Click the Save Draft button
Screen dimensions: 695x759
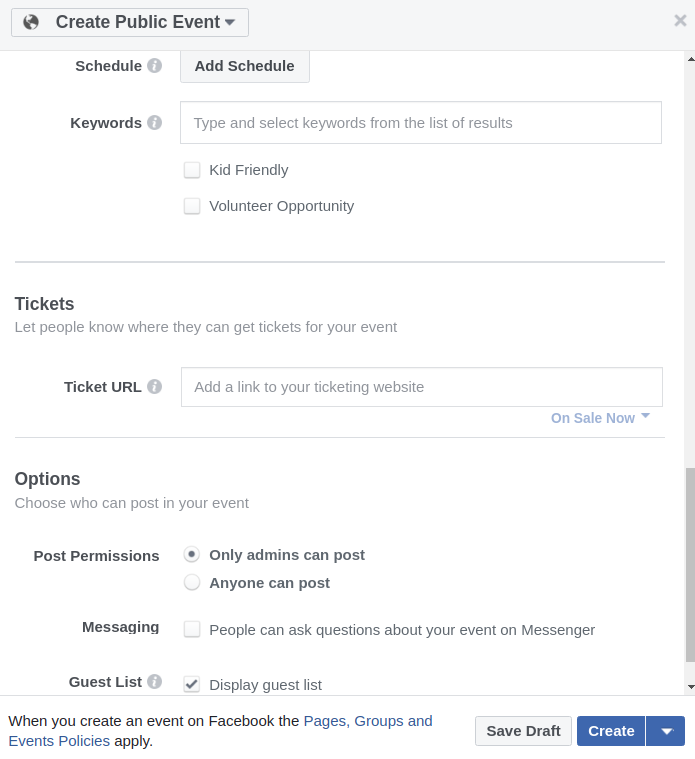point(523,731)
